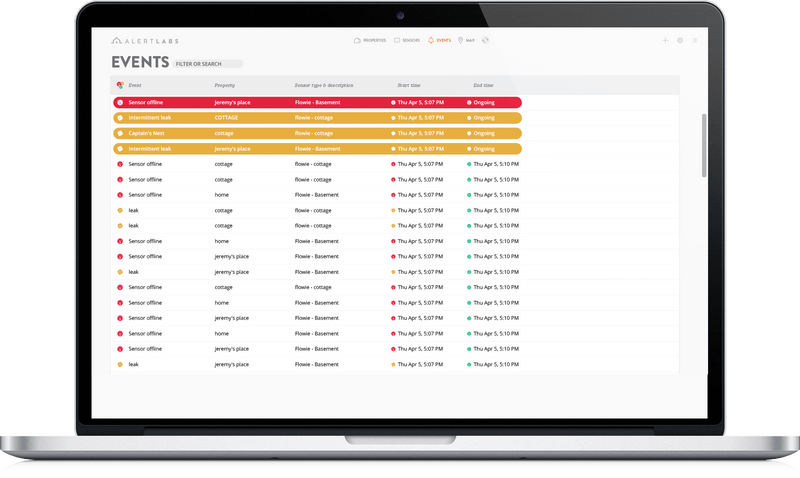800x478 pixels.
Task: Sort by End time column header
Action: tap(483, 85)
